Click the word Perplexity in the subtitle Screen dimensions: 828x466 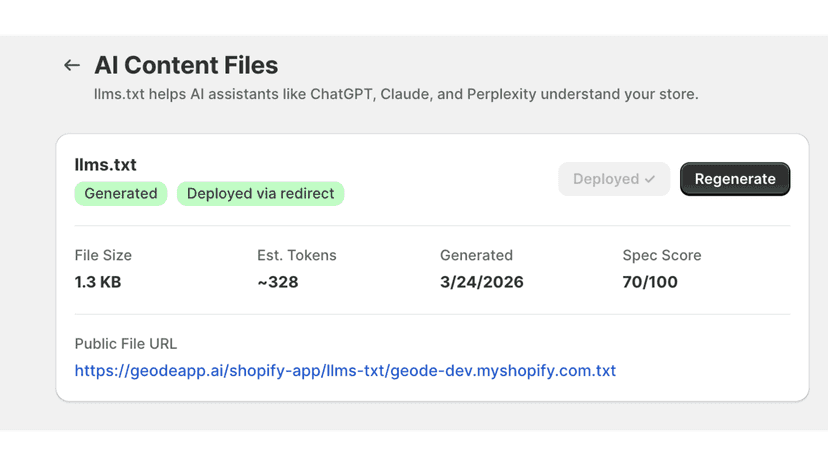click(x=502, y=94)
